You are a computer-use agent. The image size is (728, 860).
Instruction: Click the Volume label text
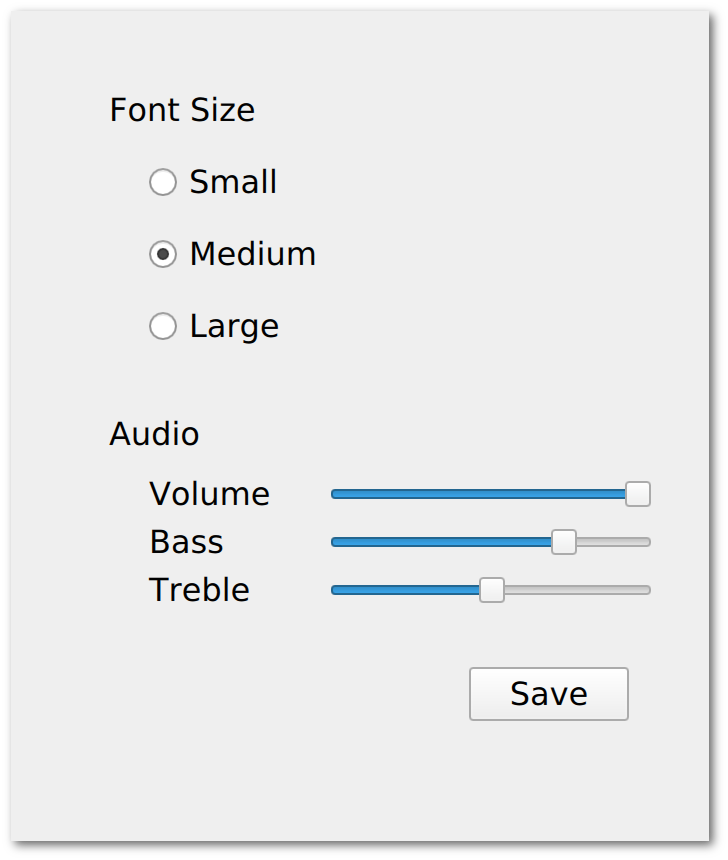pyautogui.click(x=209, y=493)
